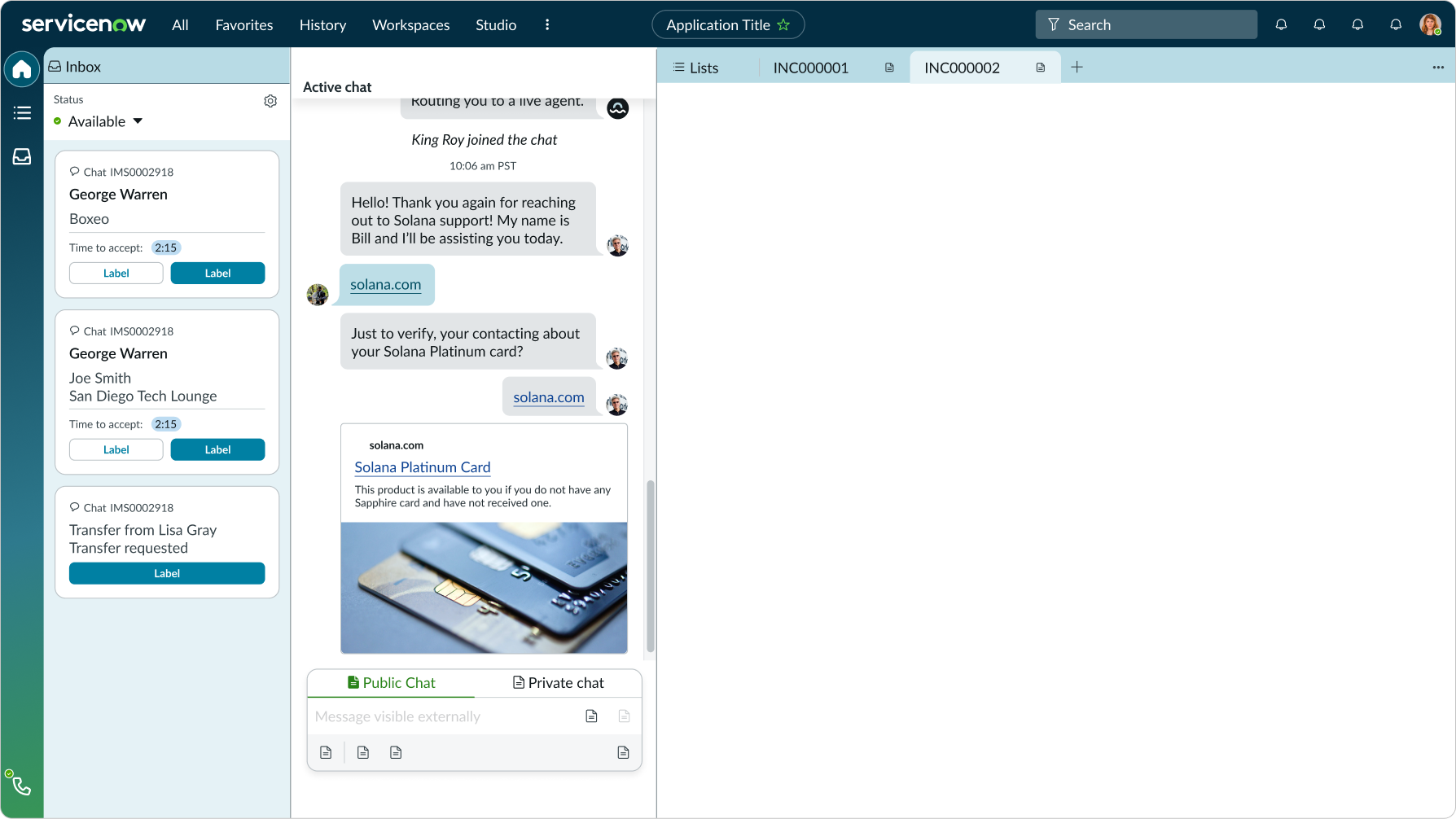Open the History menu
Screen dimensions: 1456x819
pos(322,25)
